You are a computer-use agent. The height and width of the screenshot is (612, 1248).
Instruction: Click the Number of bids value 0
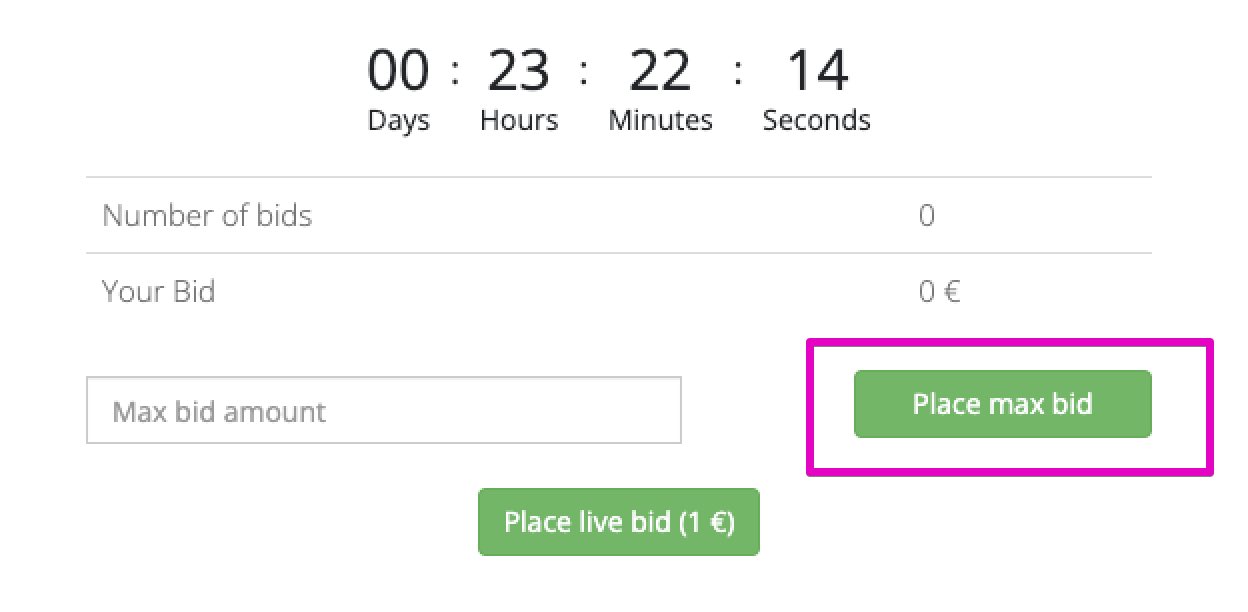(x=927, y=215)
